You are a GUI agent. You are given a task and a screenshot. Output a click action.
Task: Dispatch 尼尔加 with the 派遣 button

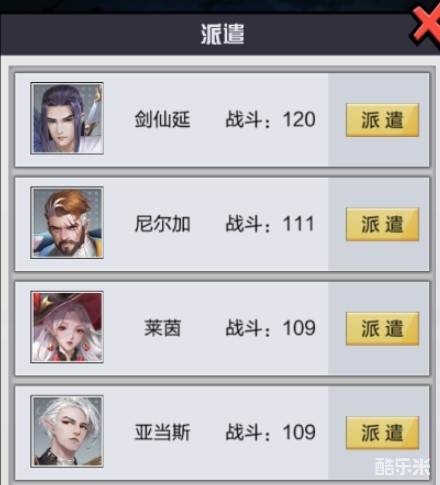point(382,224)
